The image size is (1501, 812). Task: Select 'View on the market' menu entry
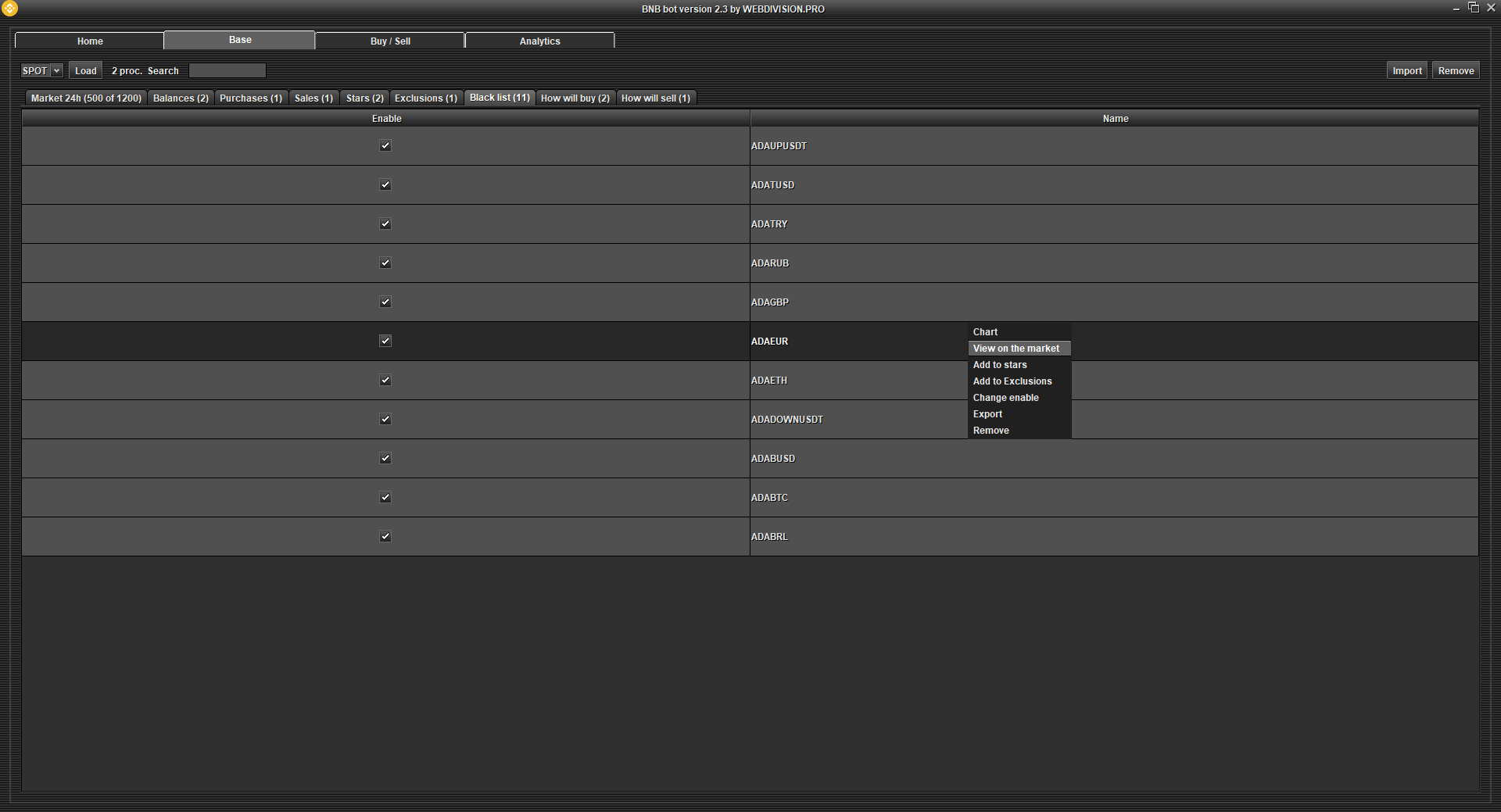coord(1016,349)
